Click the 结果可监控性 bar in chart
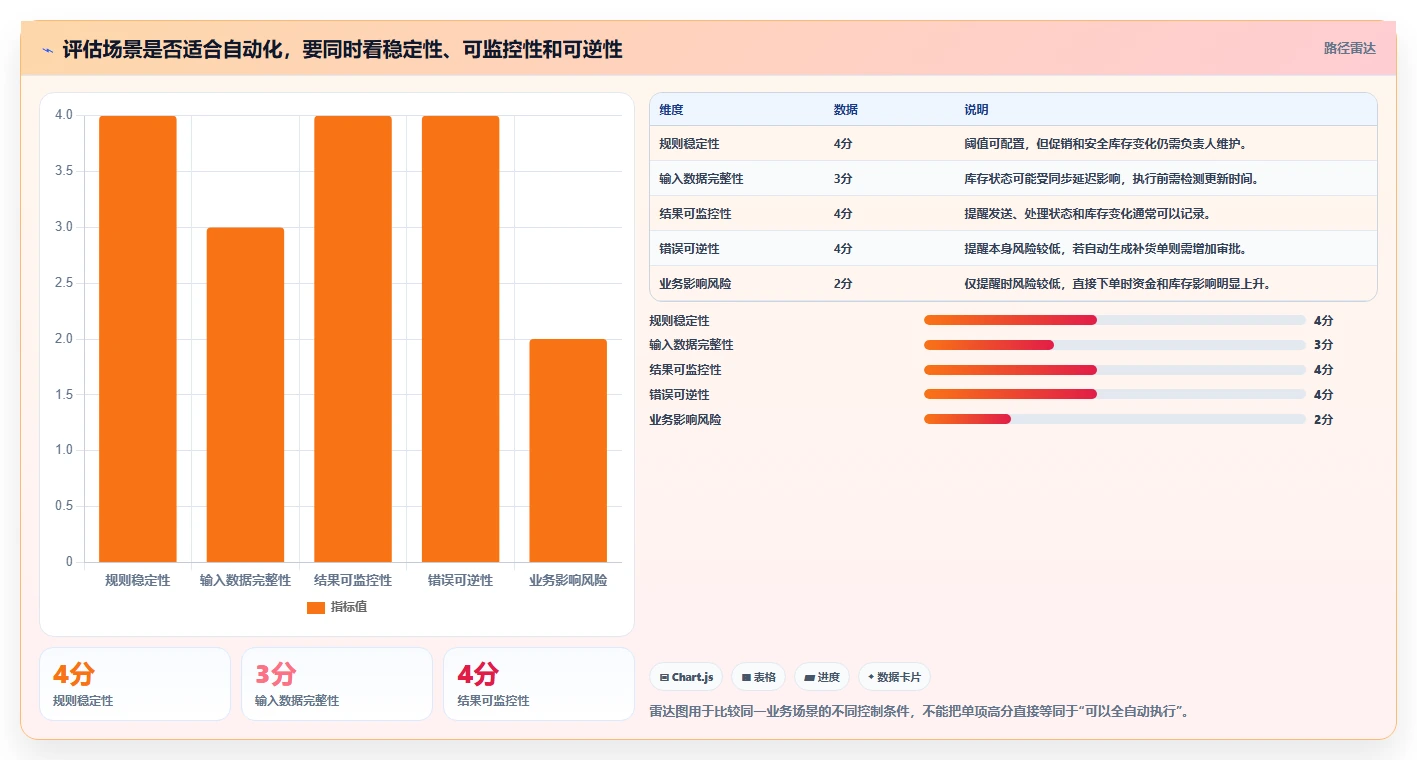 [353, 339]
